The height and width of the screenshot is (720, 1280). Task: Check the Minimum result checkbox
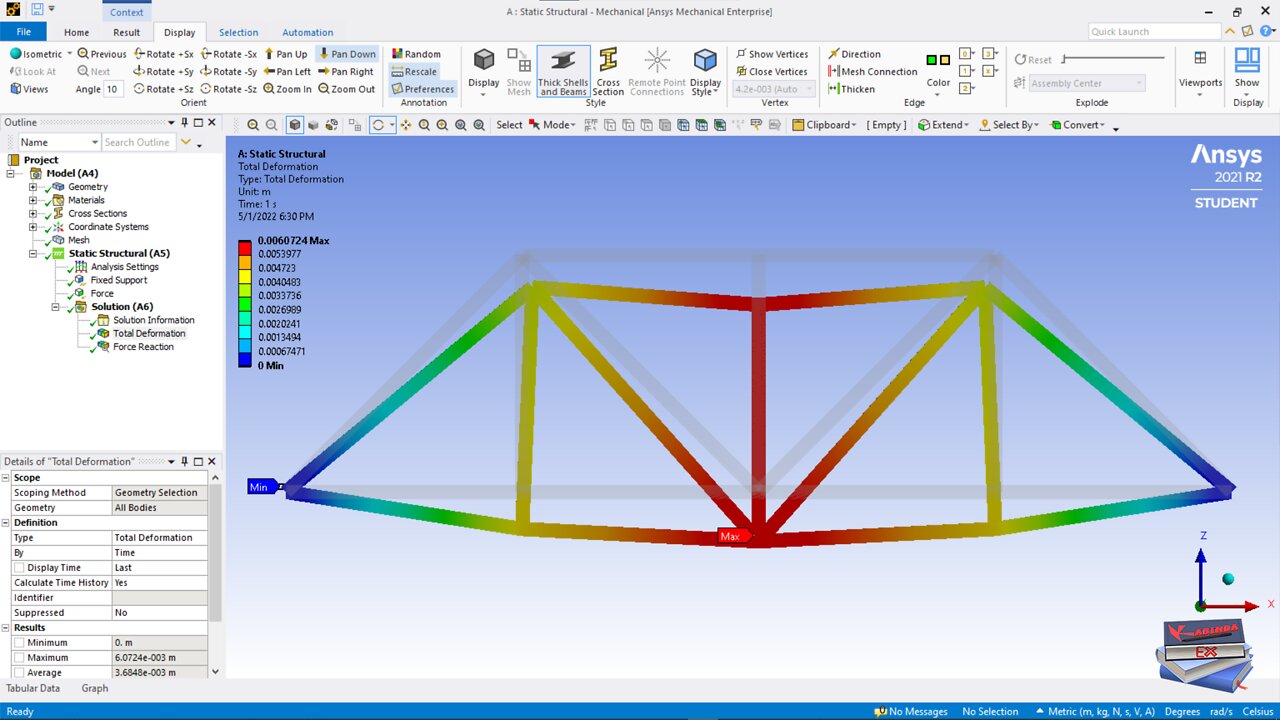19,643
